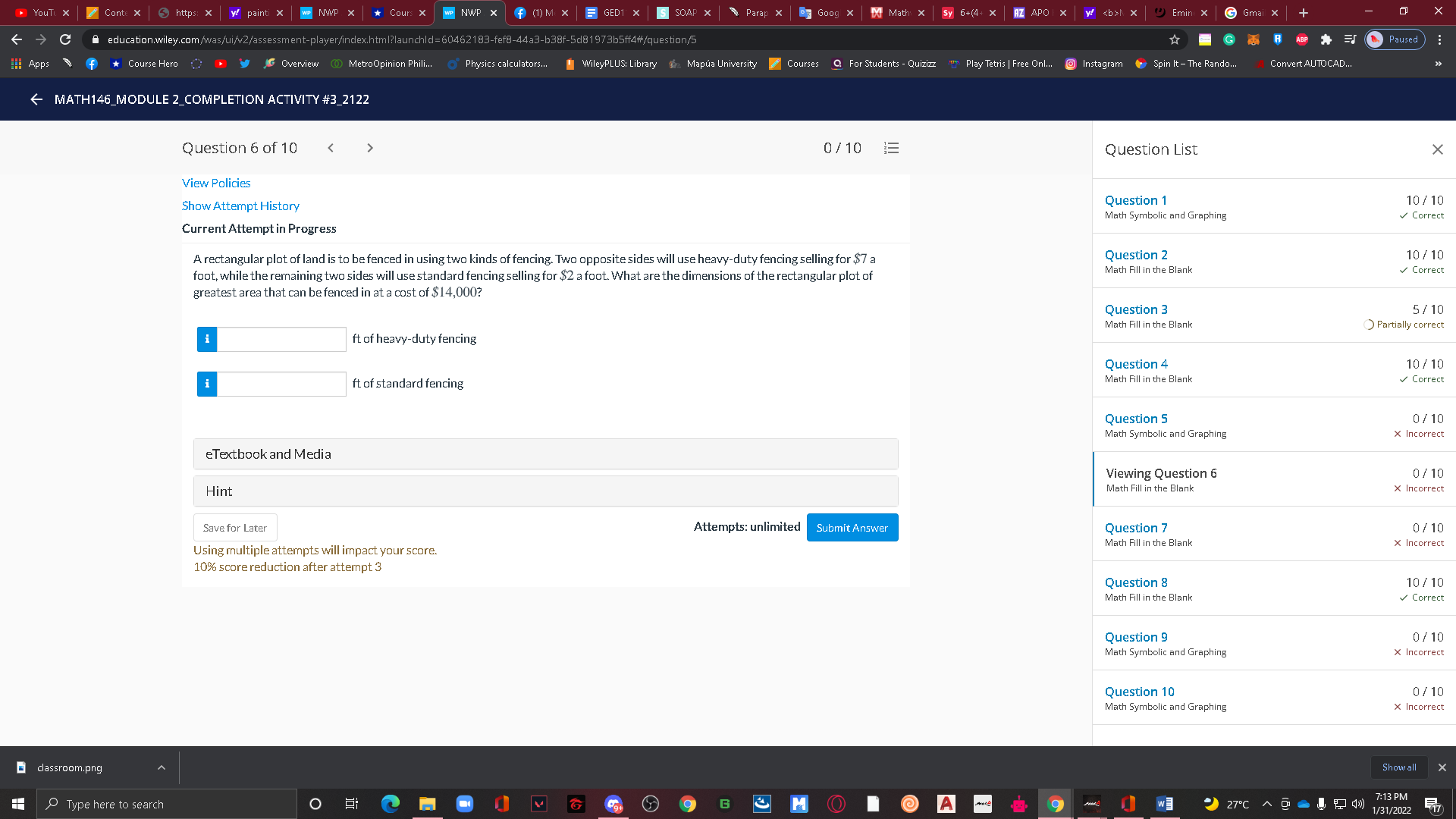Open Chrome extensions puzzle icon
Screen dimensions: 1456x819
(x=1326, y=39)
